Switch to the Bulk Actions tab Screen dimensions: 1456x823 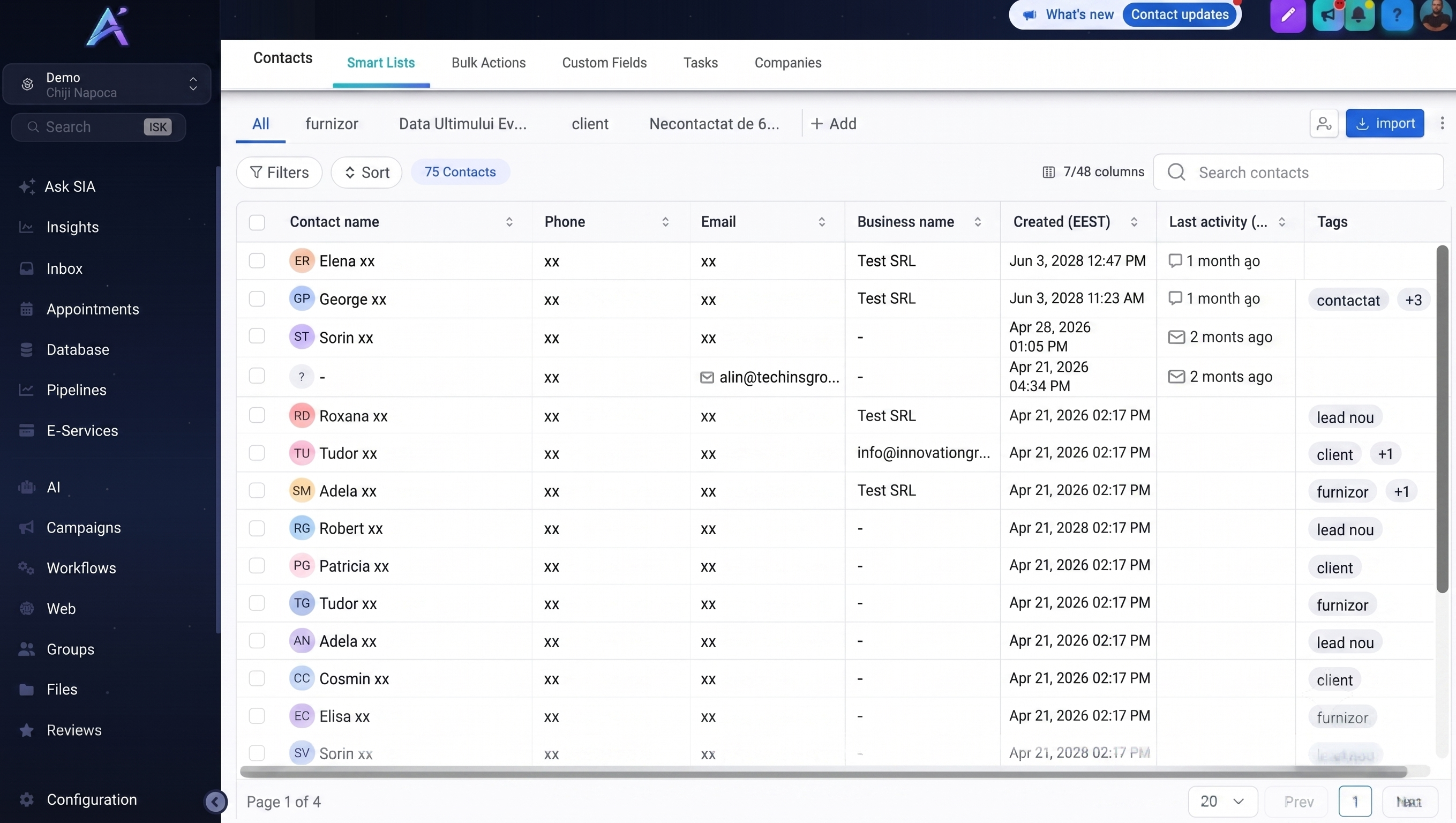pyautogui.click(x=489, y=63)
